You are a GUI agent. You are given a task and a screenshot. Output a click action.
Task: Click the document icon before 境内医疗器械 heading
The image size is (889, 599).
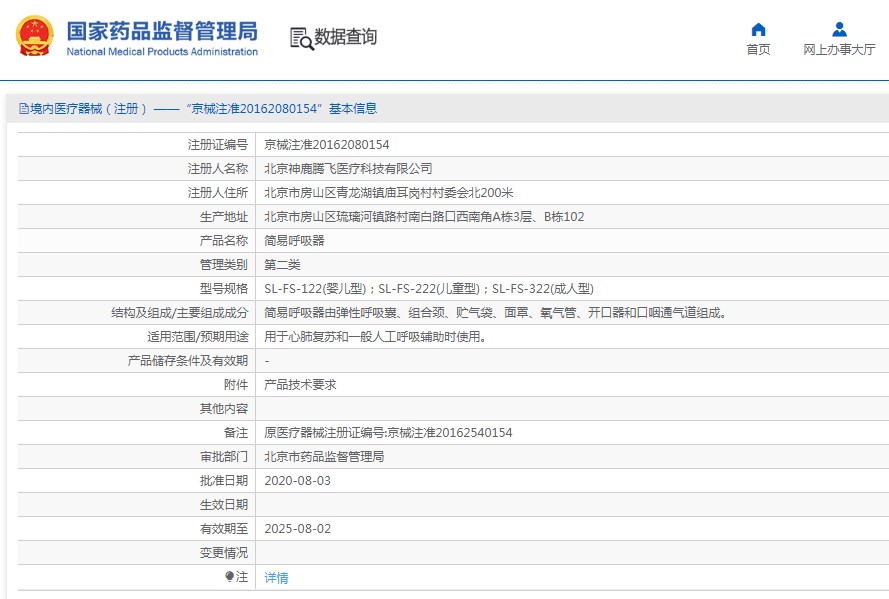23,108
